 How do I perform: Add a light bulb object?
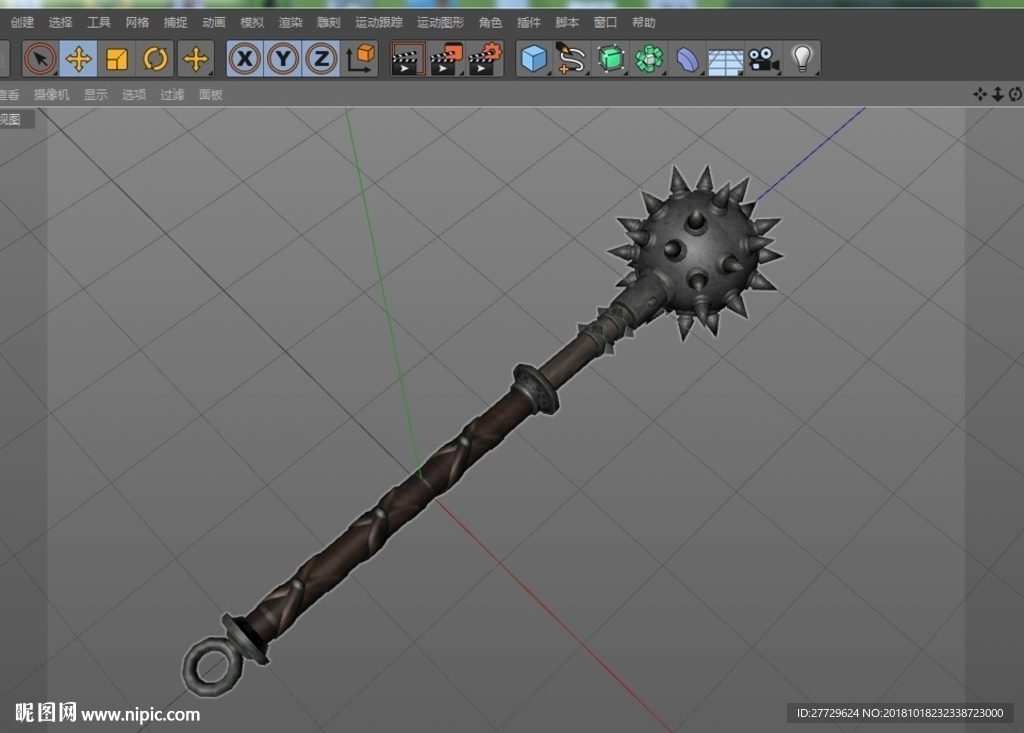[802, 59]
